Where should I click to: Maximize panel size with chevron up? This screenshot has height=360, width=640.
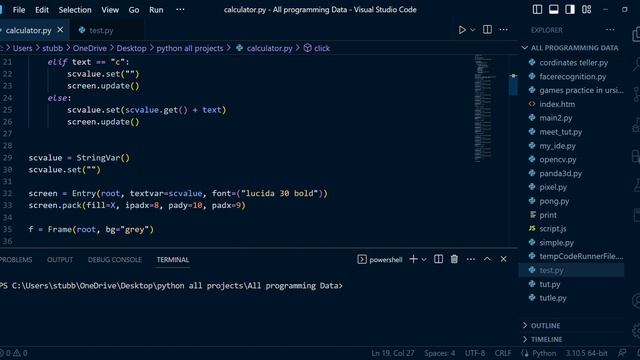(x=487, y=259)
